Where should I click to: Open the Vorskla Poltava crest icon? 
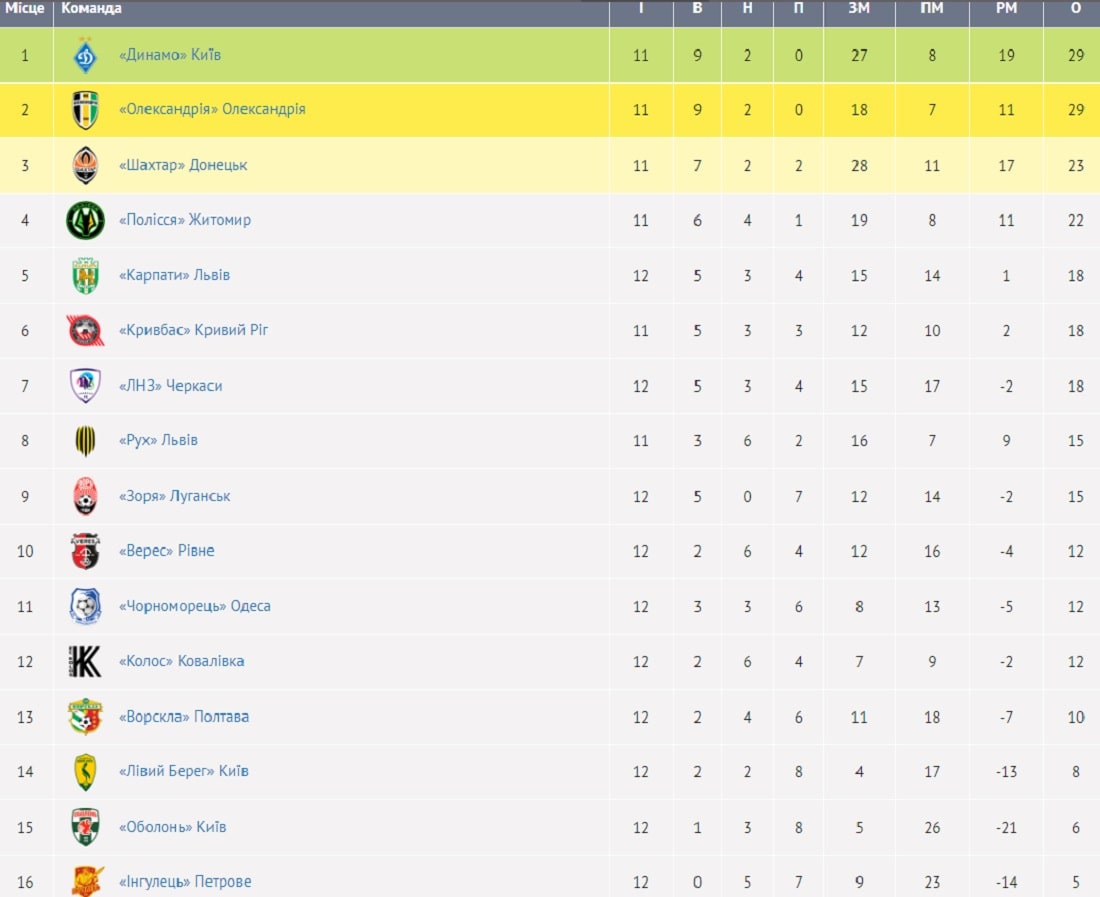86,716
